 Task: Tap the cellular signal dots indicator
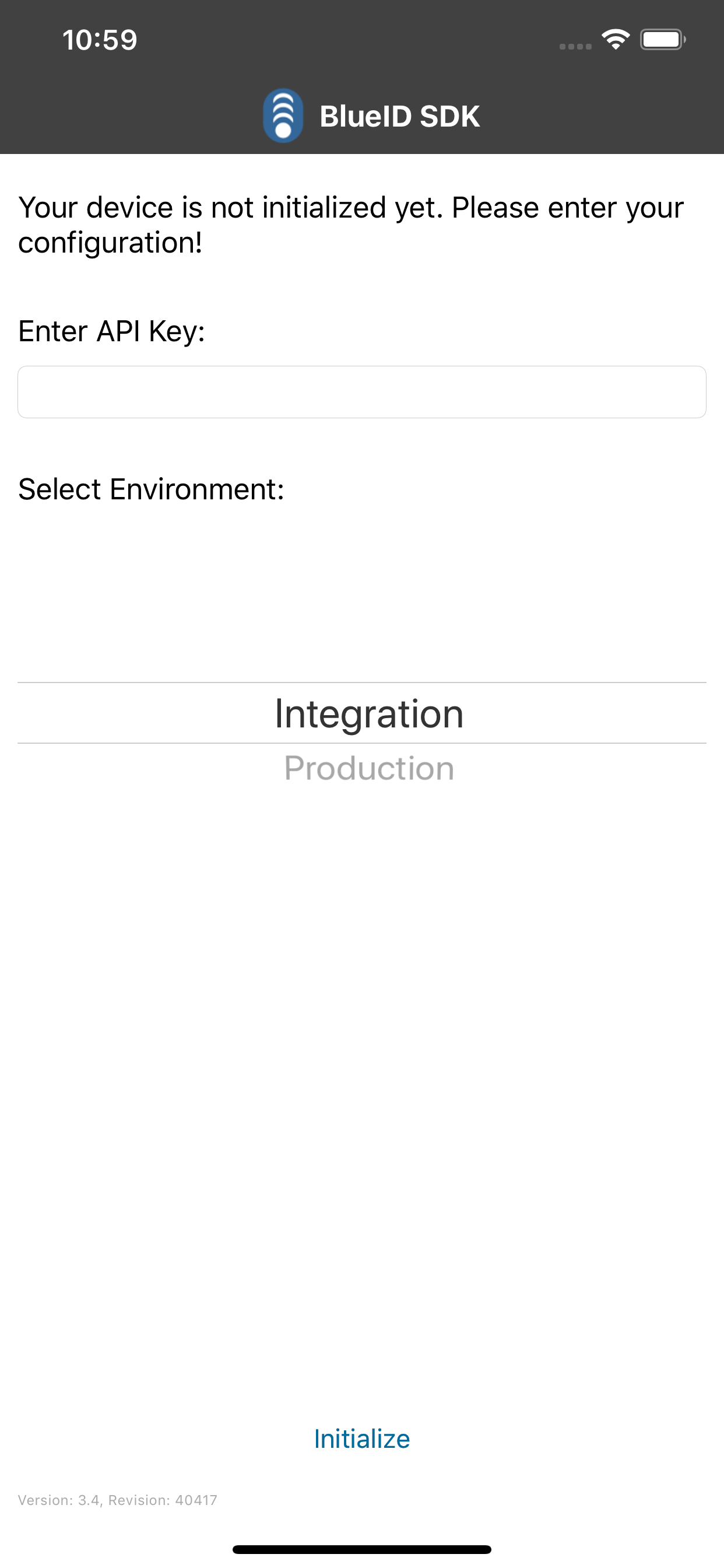(575, 46)
